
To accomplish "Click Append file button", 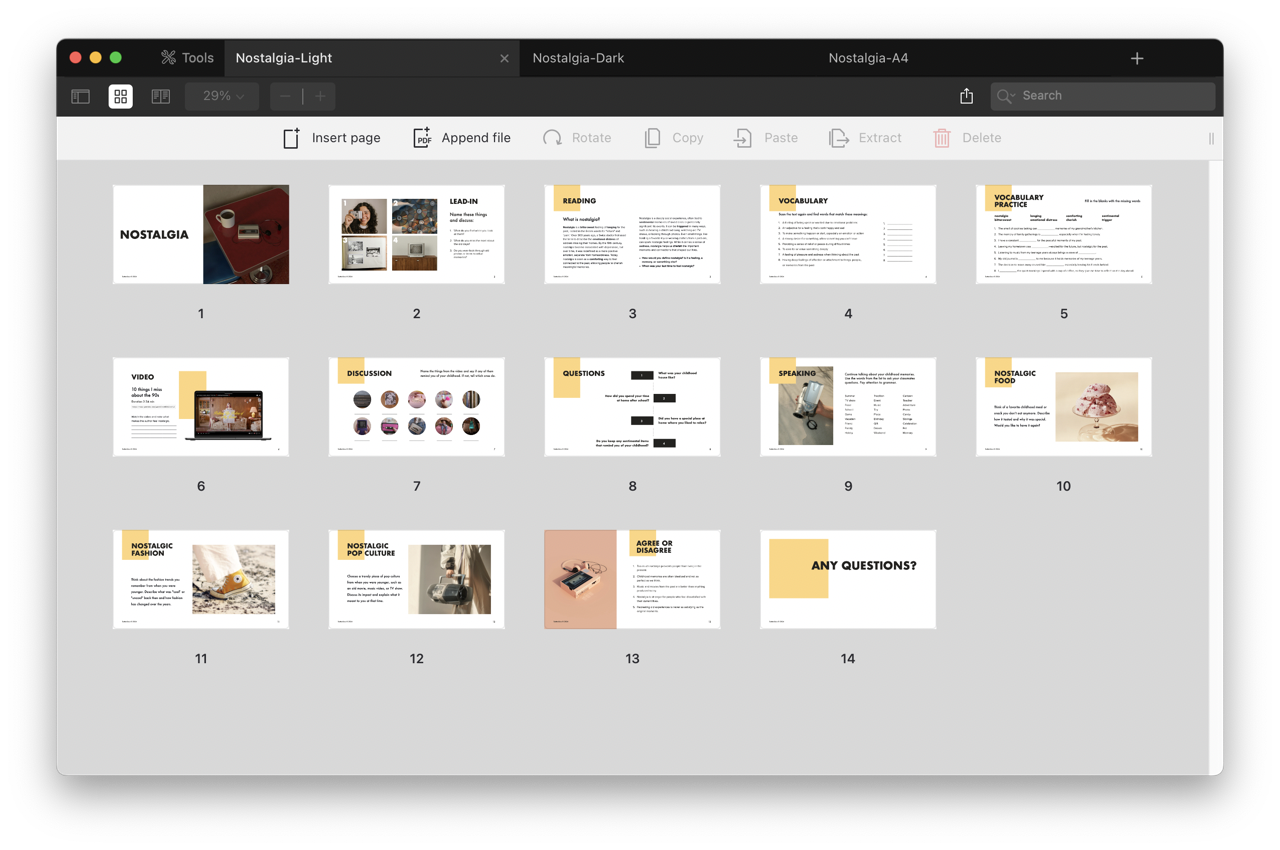I will 462,138.
